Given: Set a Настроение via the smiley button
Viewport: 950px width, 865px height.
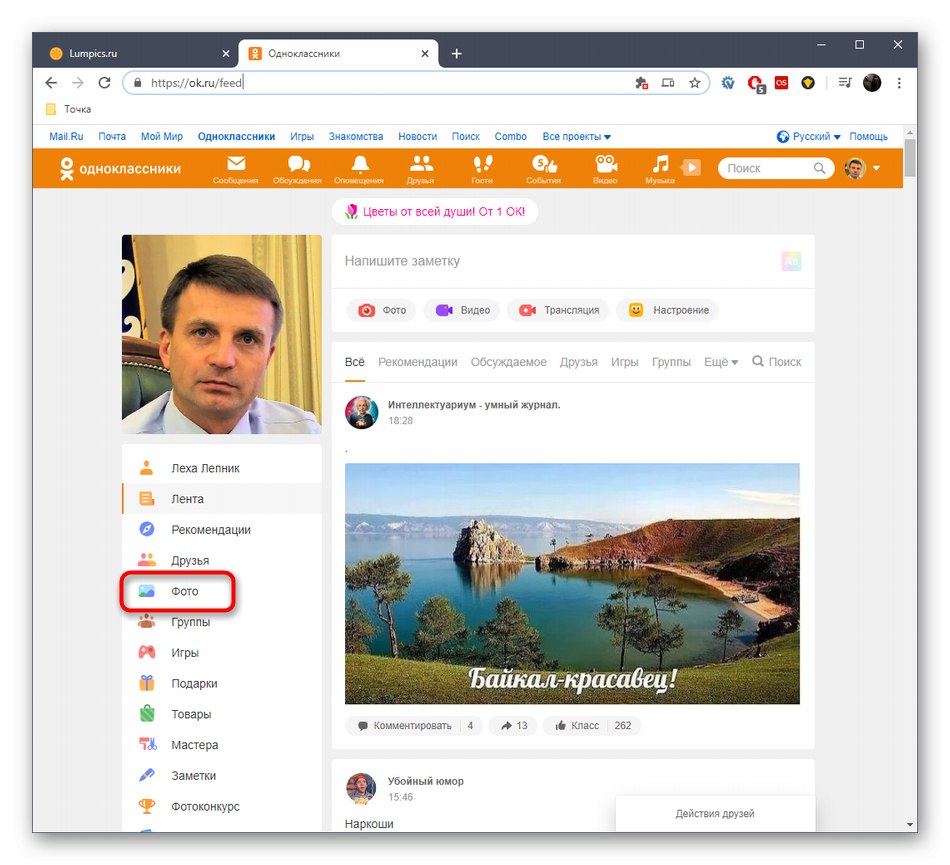Looking at the screenshot, I should (667, 310).
